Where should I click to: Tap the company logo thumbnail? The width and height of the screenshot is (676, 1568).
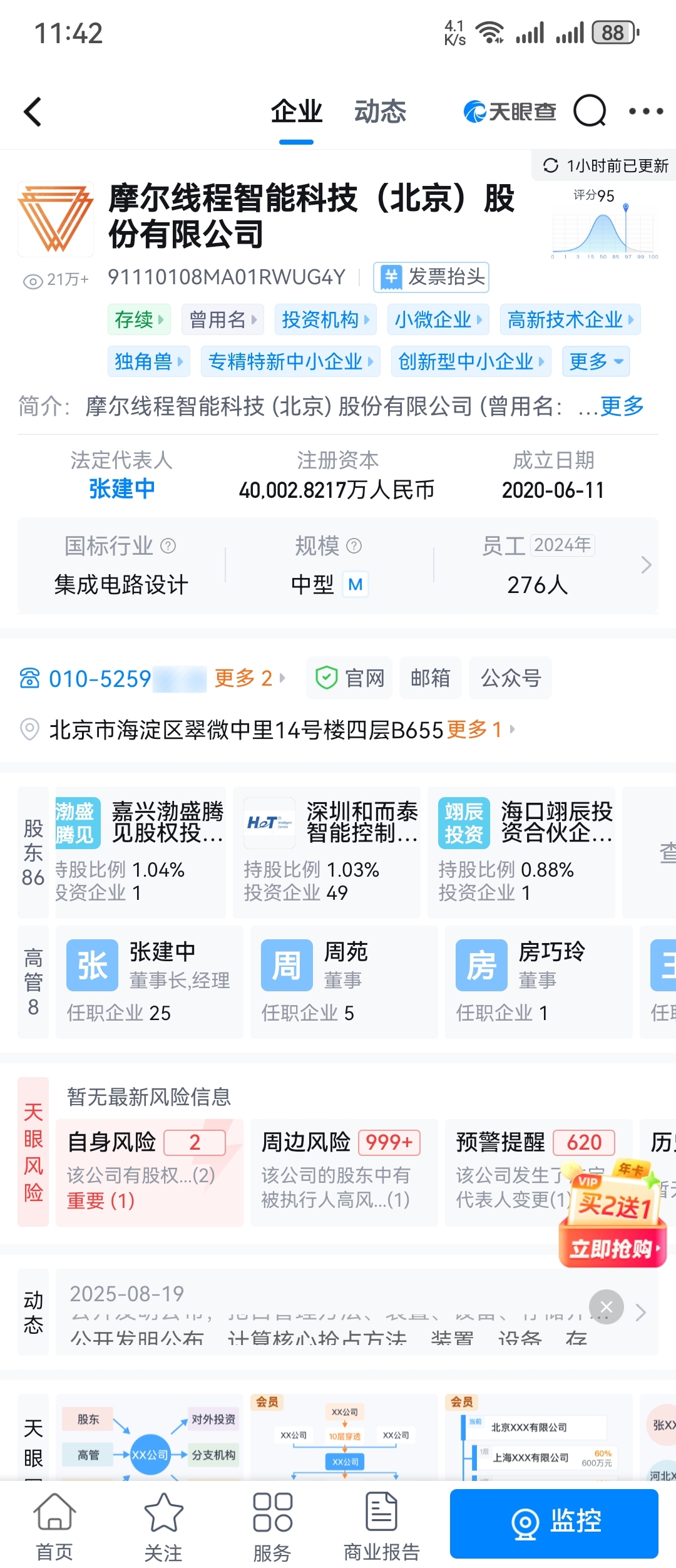click(56, 219)
